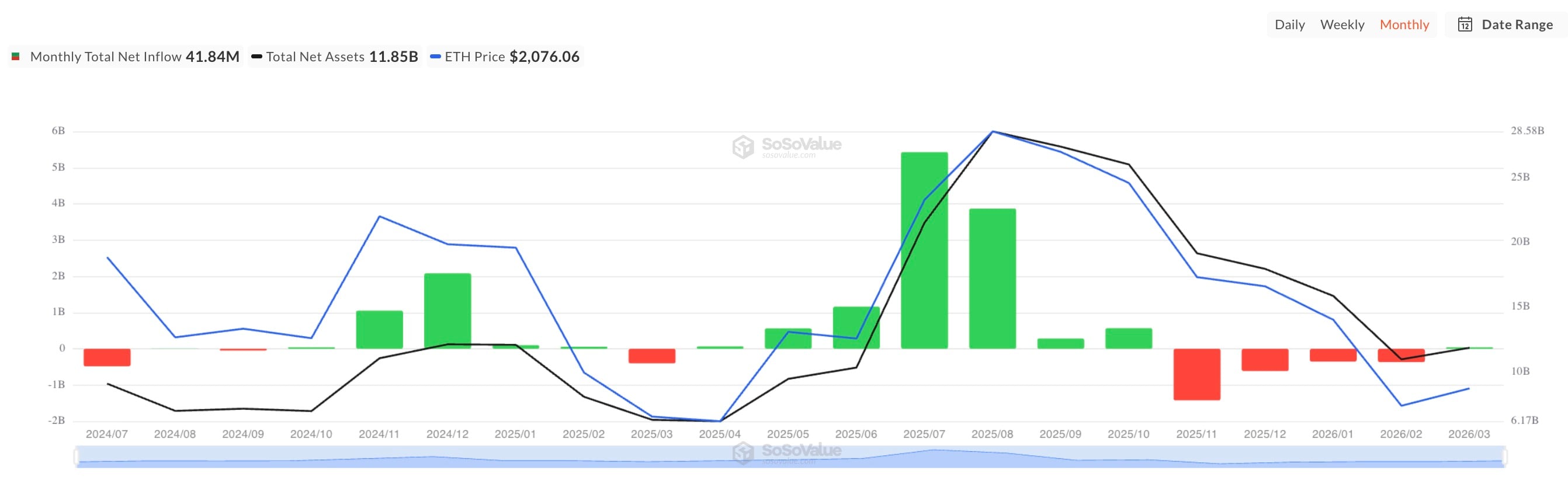The height and width of the screenshot is (502, 1568).
Task: Click the red-green Monthly Net Inflow legend marker
Action: (16, 57)
